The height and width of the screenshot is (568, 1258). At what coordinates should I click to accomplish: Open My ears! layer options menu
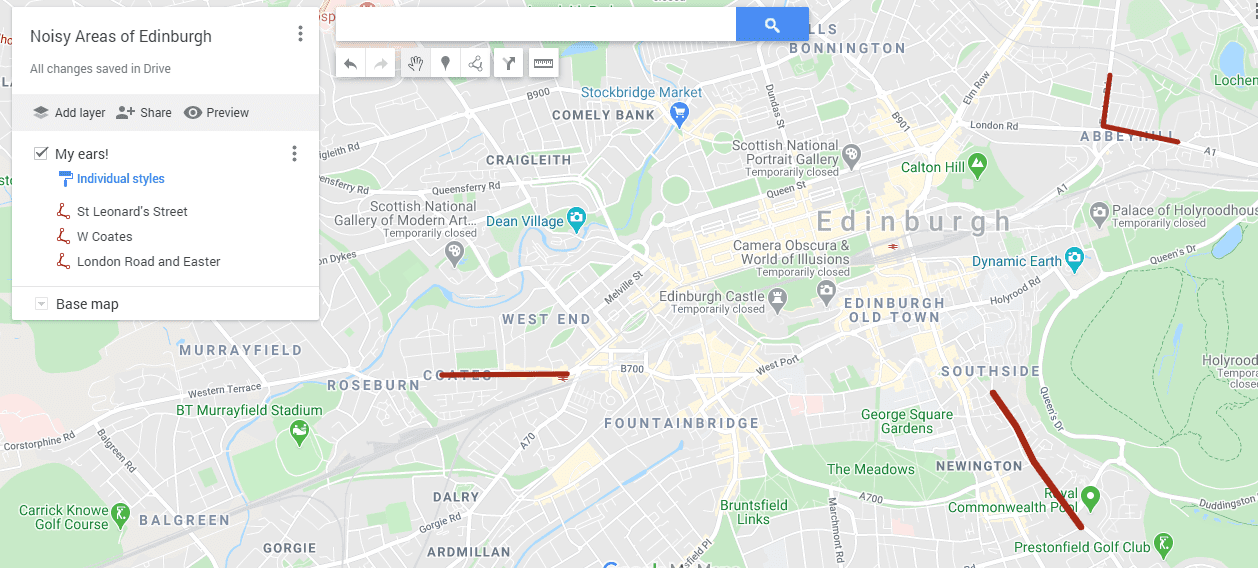pyautogui.click(x=294, y=153)
